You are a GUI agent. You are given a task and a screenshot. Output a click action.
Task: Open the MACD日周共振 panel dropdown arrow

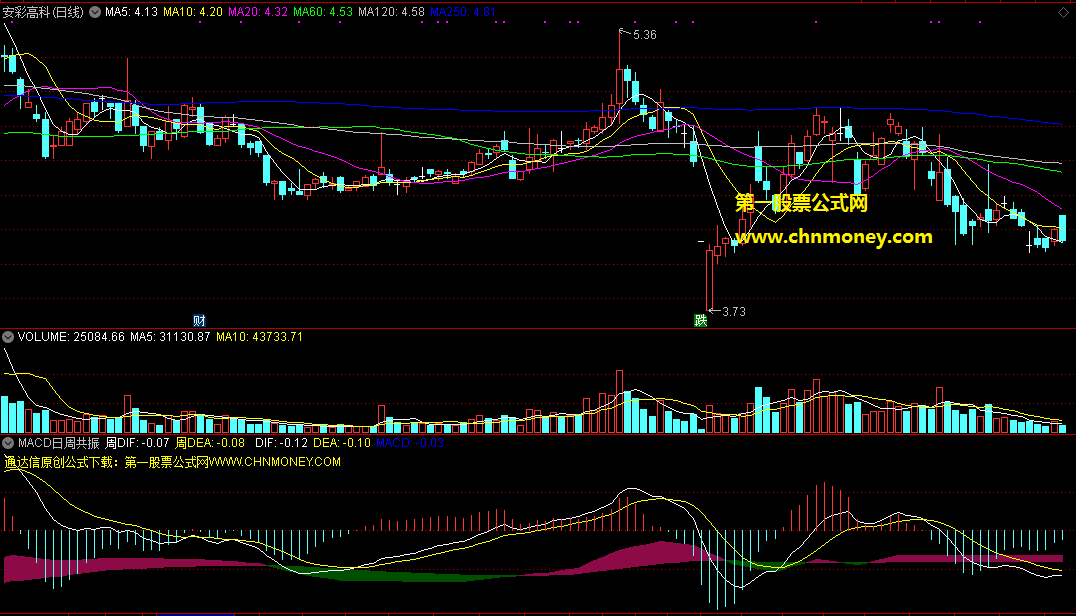pos(8,443)
